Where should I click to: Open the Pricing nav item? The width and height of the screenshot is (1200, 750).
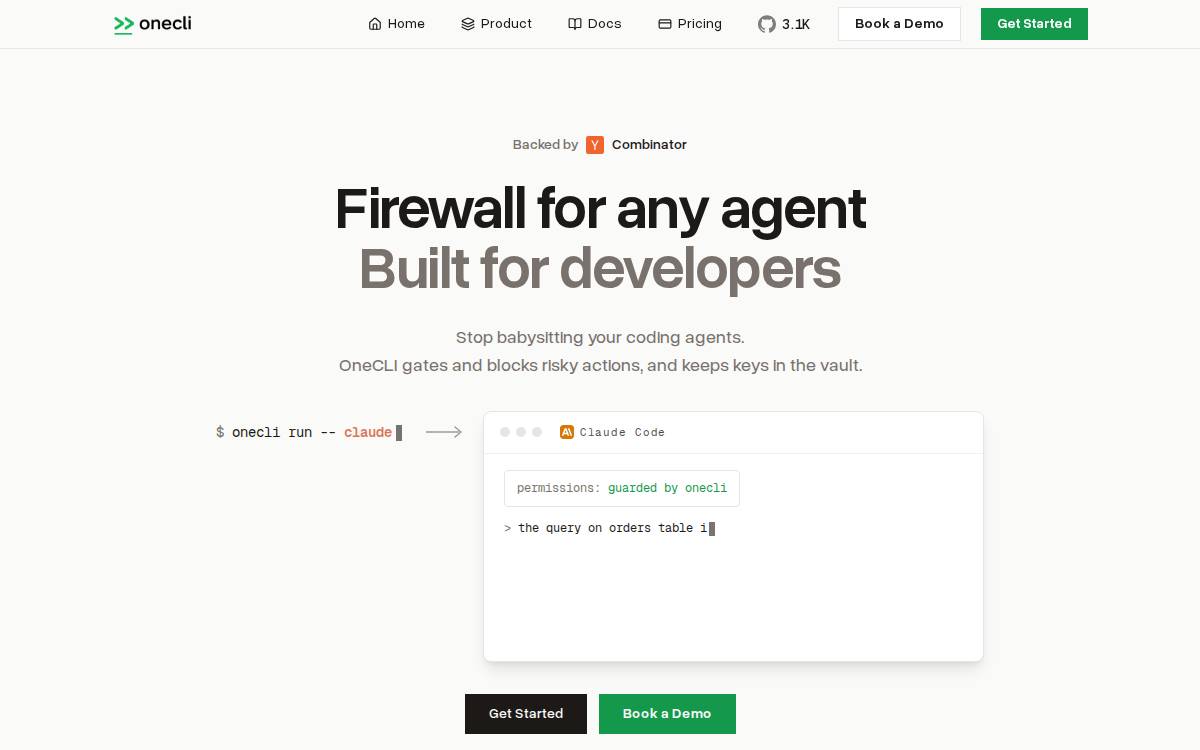690,24
